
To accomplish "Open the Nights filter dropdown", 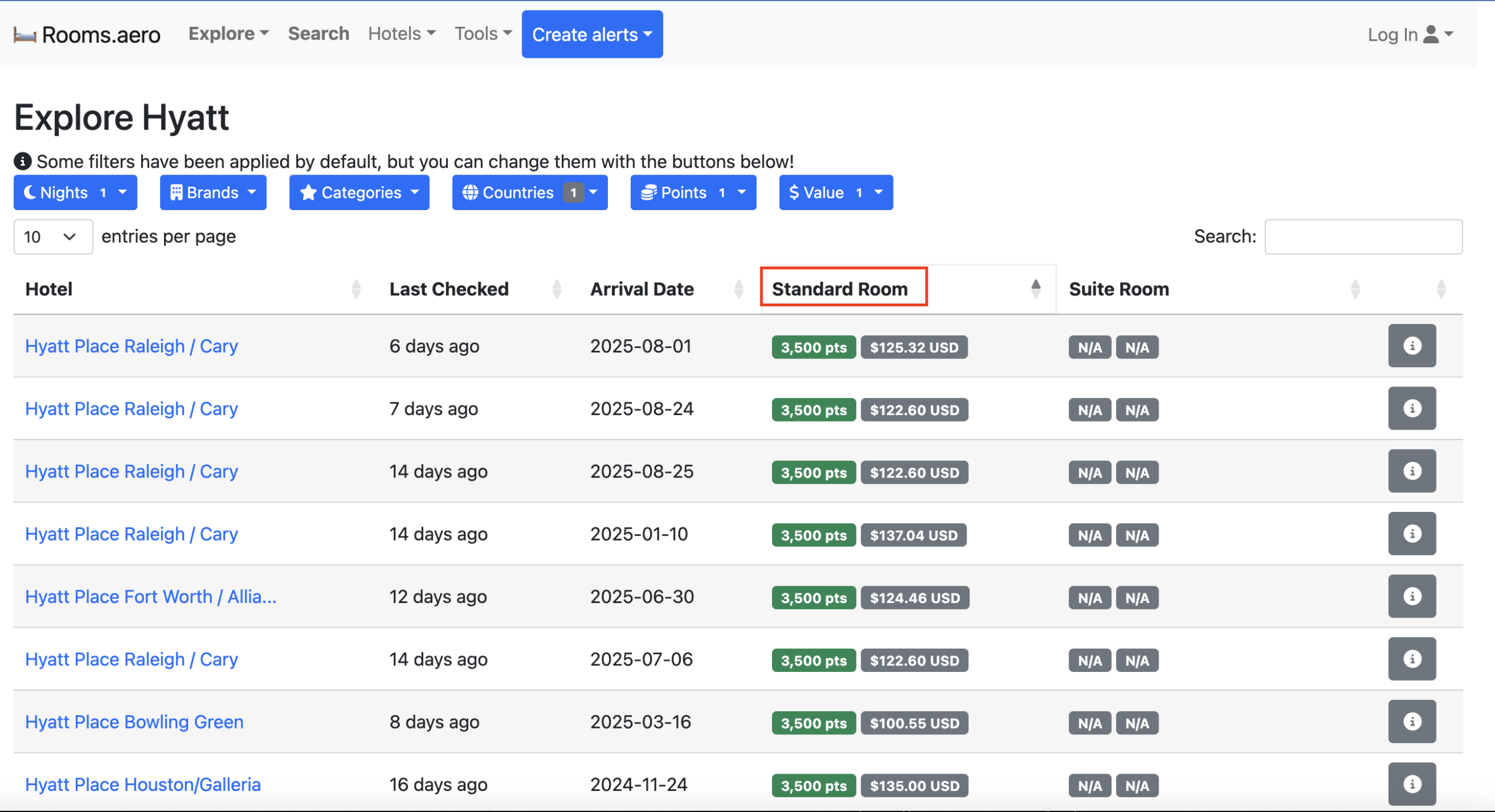I will 75,193.
